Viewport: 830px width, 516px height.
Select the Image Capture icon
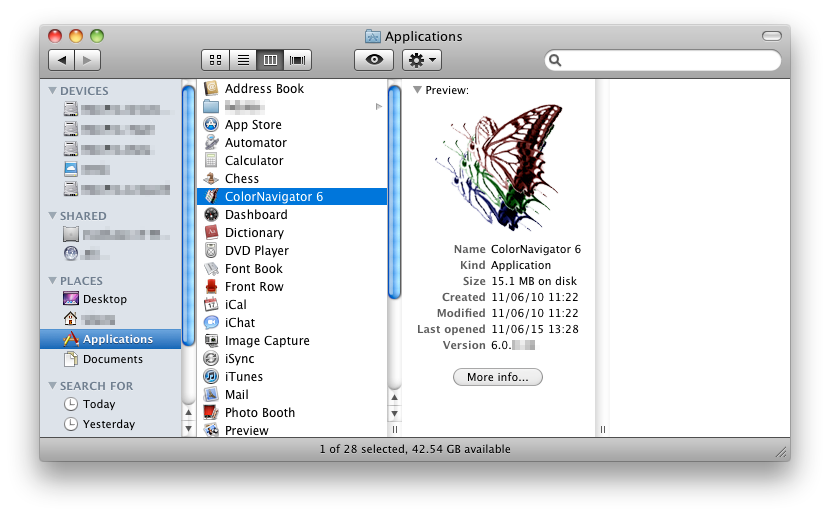[x=211, y=340]
